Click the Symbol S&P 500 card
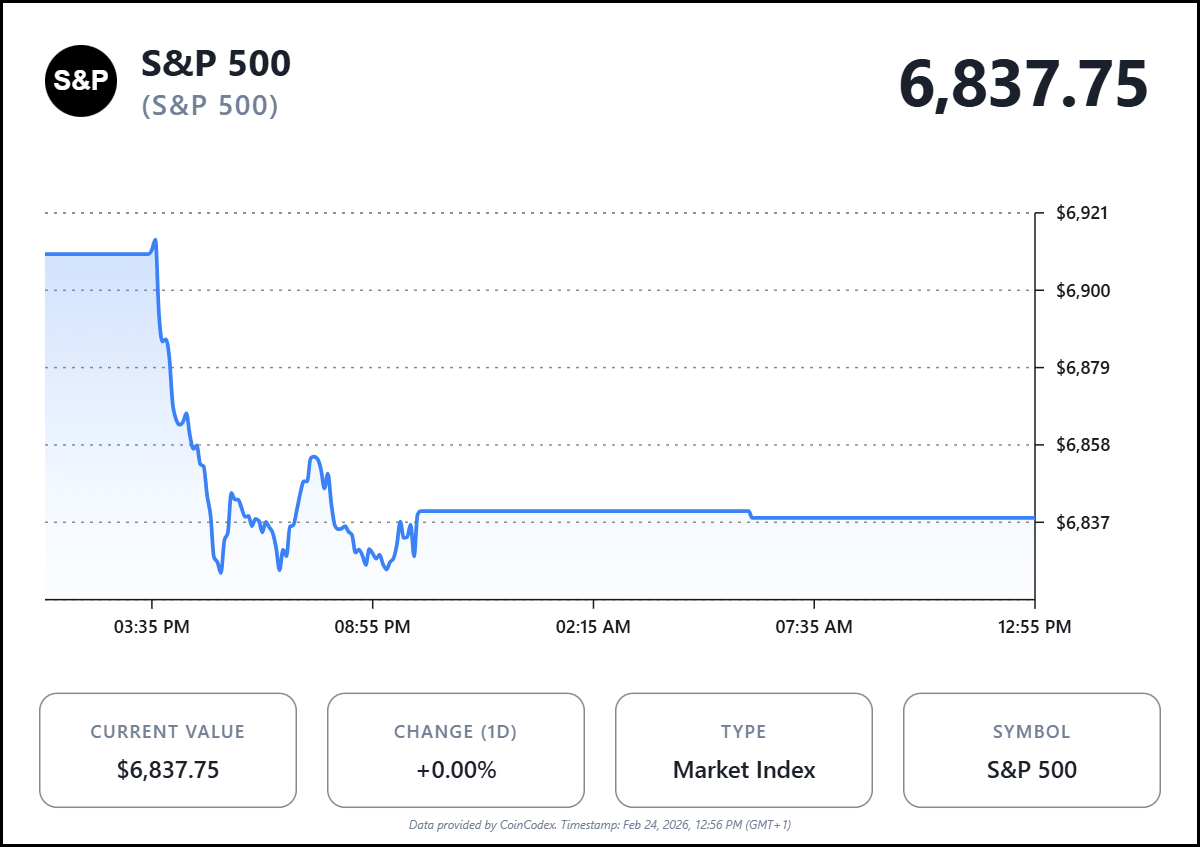The width and height of the screenshot is (1200, 847). coord(1032,750)
